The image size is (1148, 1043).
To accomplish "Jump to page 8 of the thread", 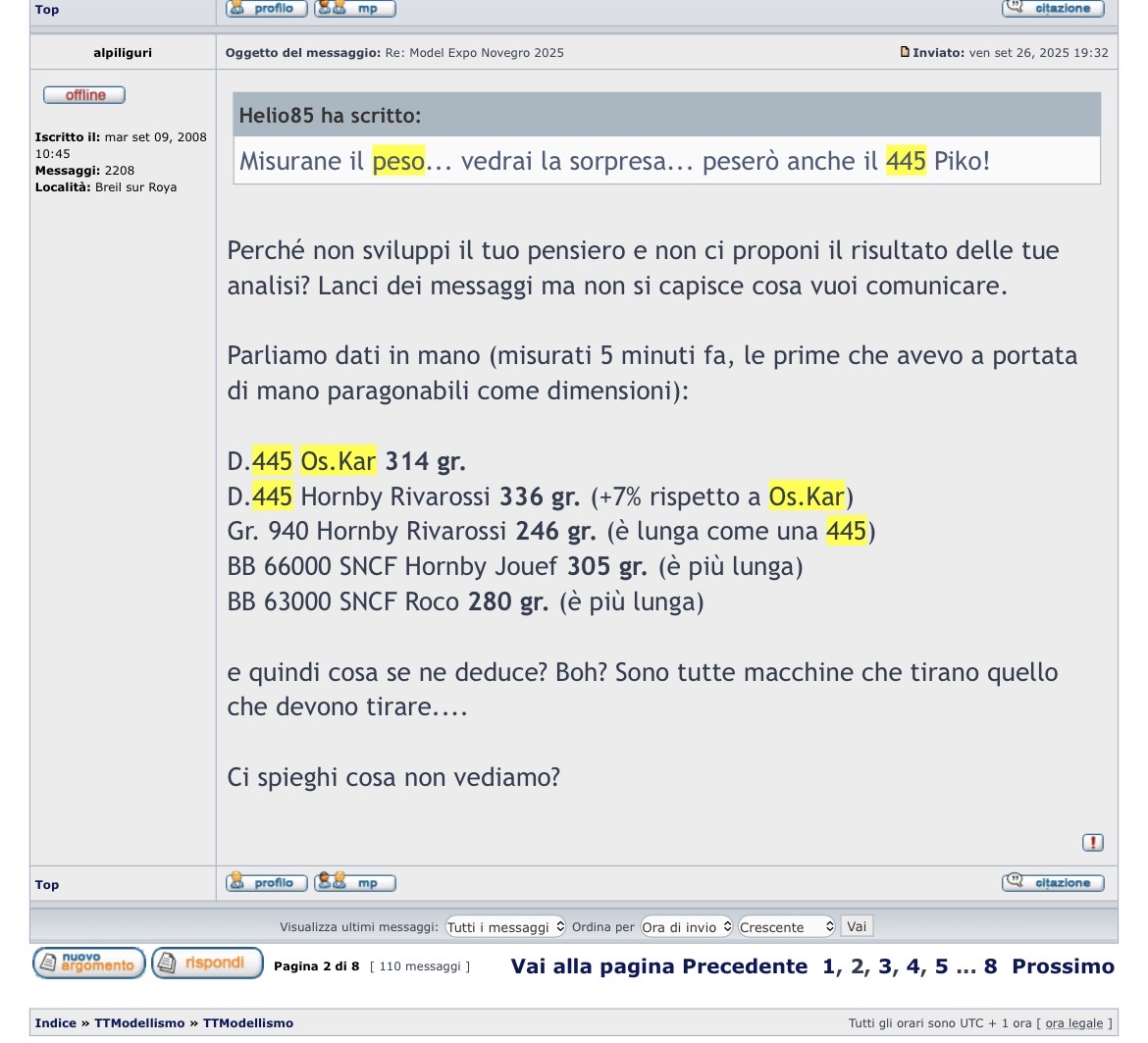I will [x=990, y=966].
